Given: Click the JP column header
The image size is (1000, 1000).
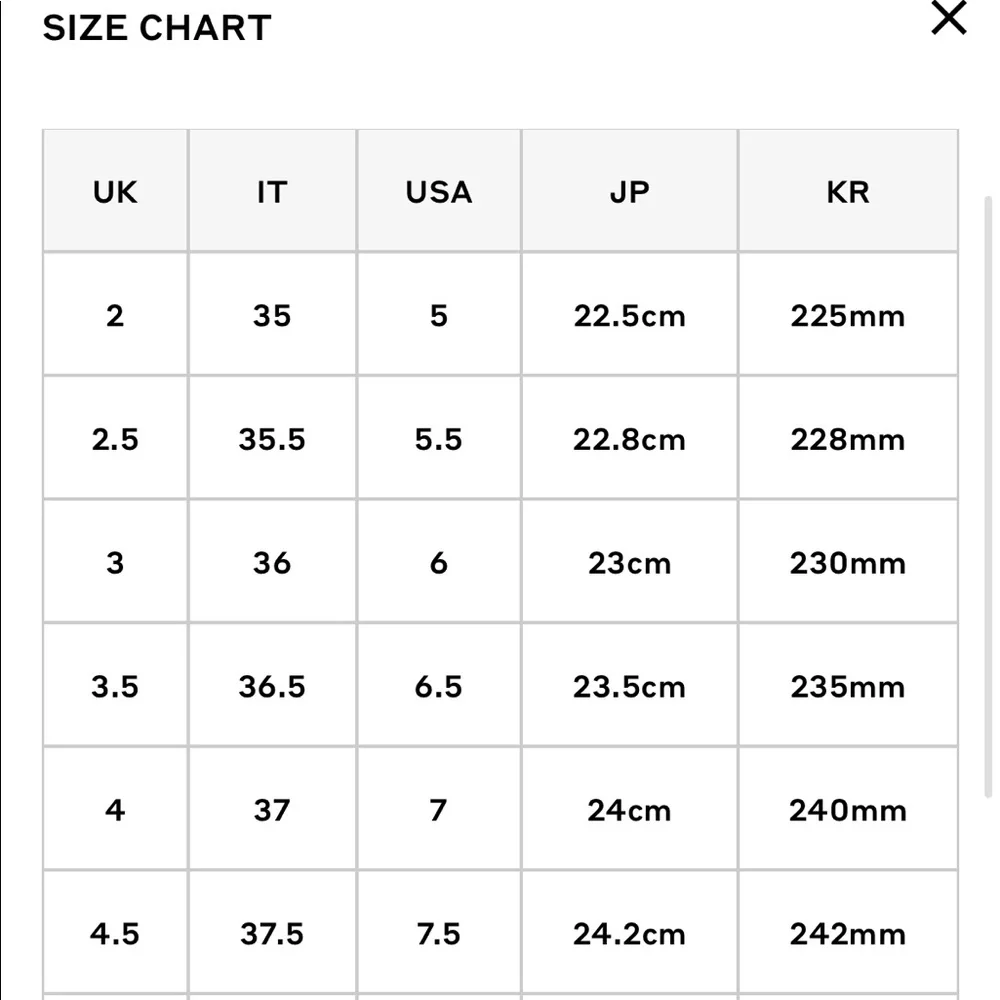Looking at the screenshot, I should coord(629,192).
